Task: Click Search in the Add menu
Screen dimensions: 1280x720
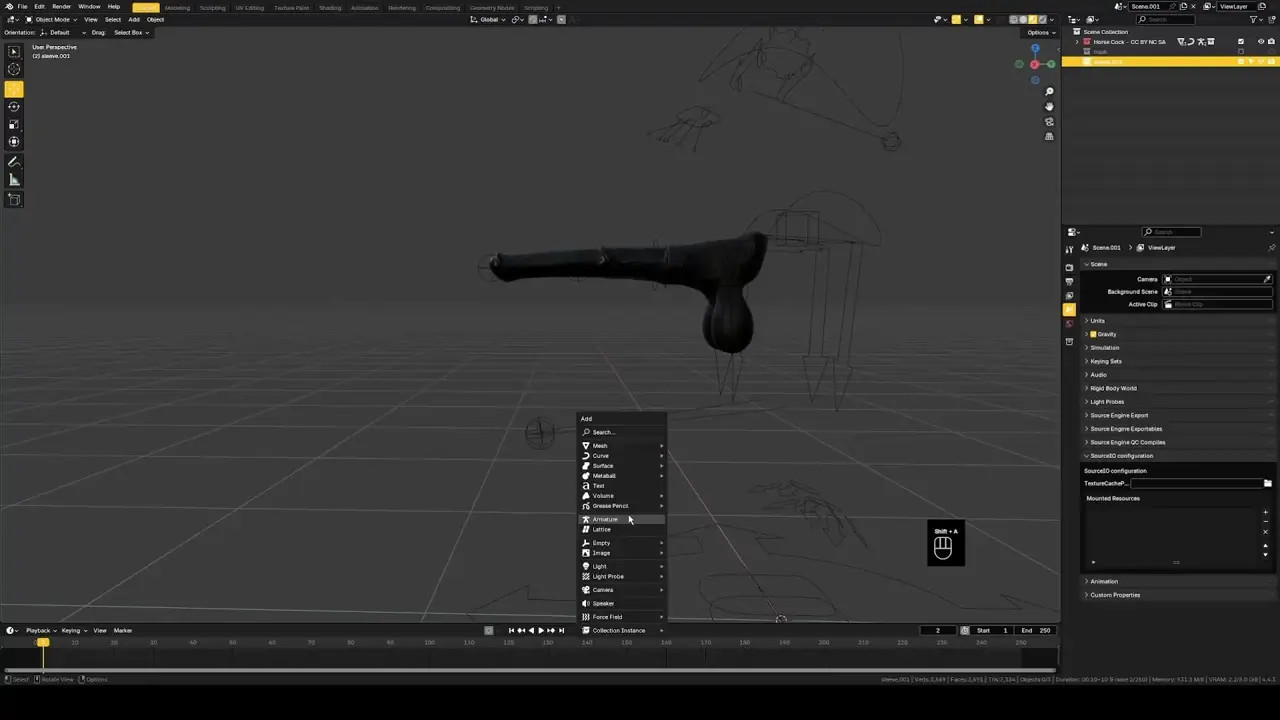Action: point(622,432)
